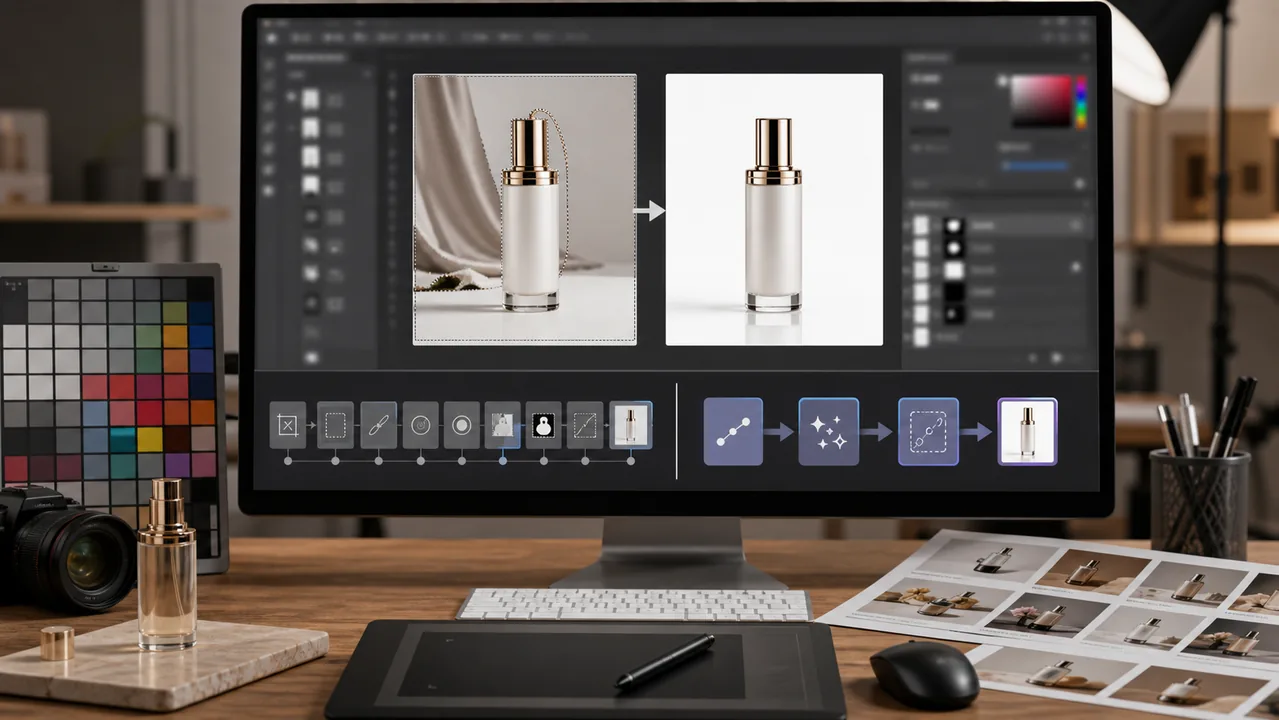Click timeline dot beneath the diagonal line step
This screenshot has height=720, width=1279.
pyautogui.click(x=585, y=461)
